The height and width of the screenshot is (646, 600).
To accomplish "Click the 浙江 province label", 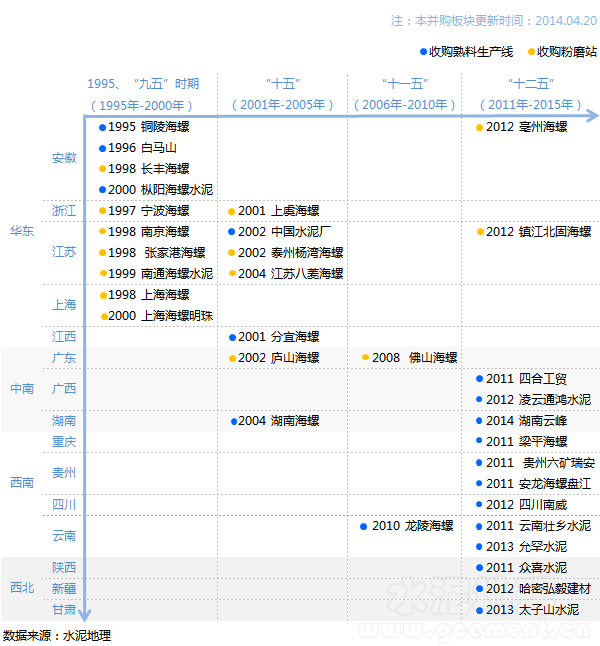I will (x=64, y=211).
